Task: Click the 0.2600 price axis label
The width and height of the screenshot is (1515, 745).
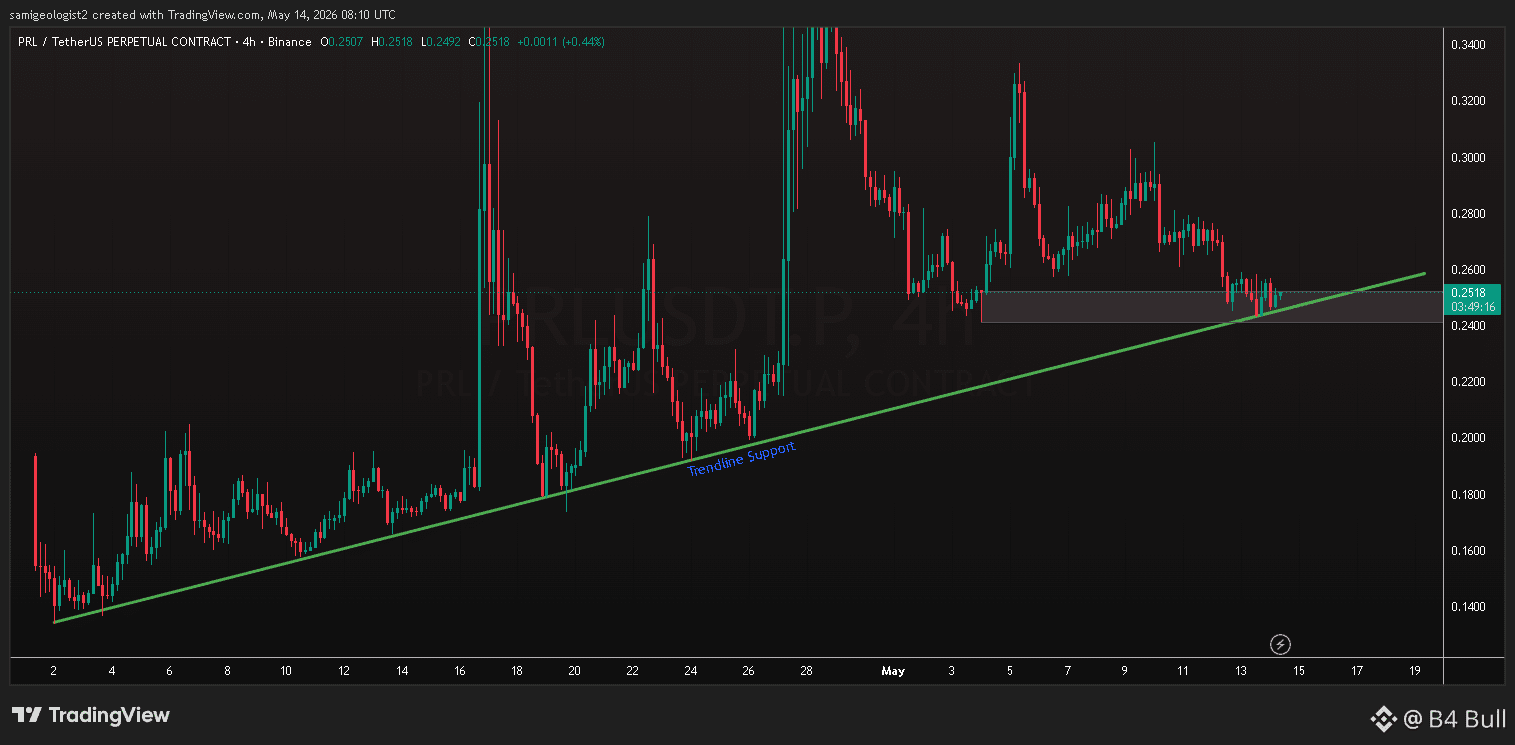Action: pyautogui.click(x=1467, y=270)
